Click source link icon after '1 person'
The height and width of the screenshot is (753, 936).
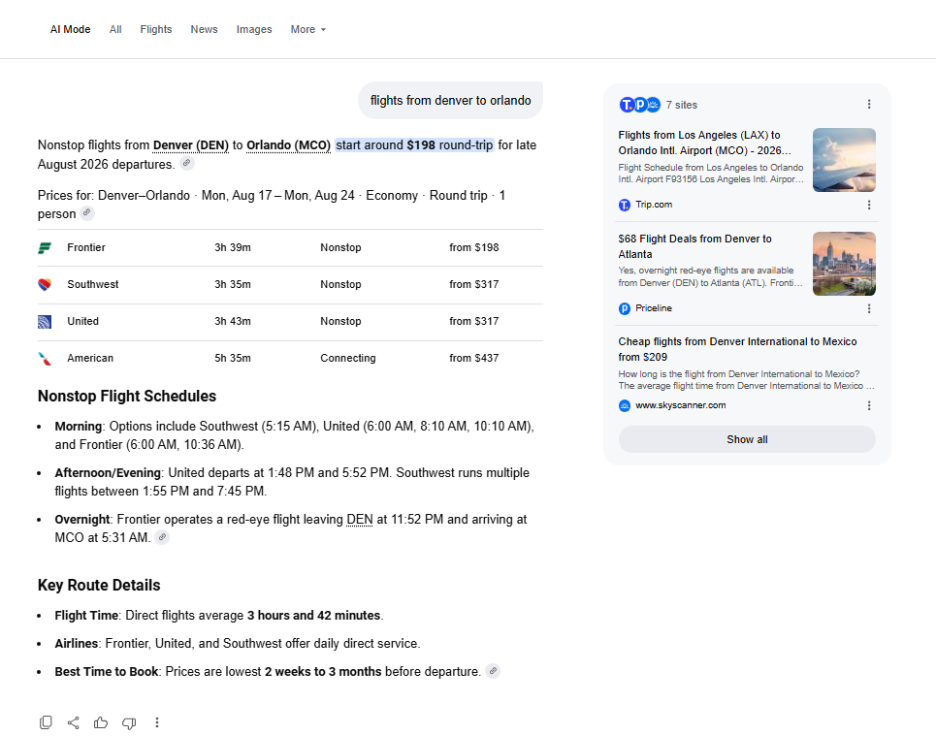coord(87,213)
